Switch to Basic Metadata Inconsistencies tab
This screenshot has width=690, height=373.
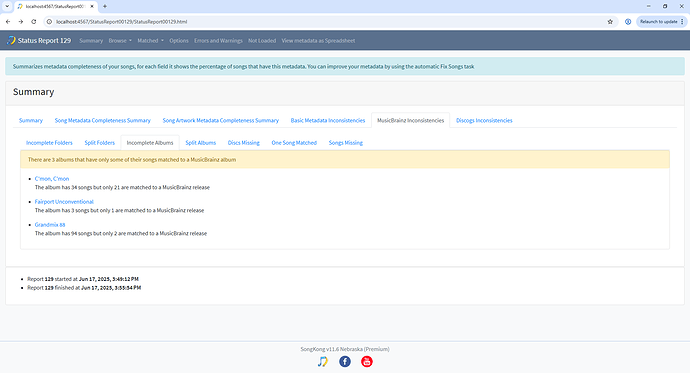coord(328,120)
